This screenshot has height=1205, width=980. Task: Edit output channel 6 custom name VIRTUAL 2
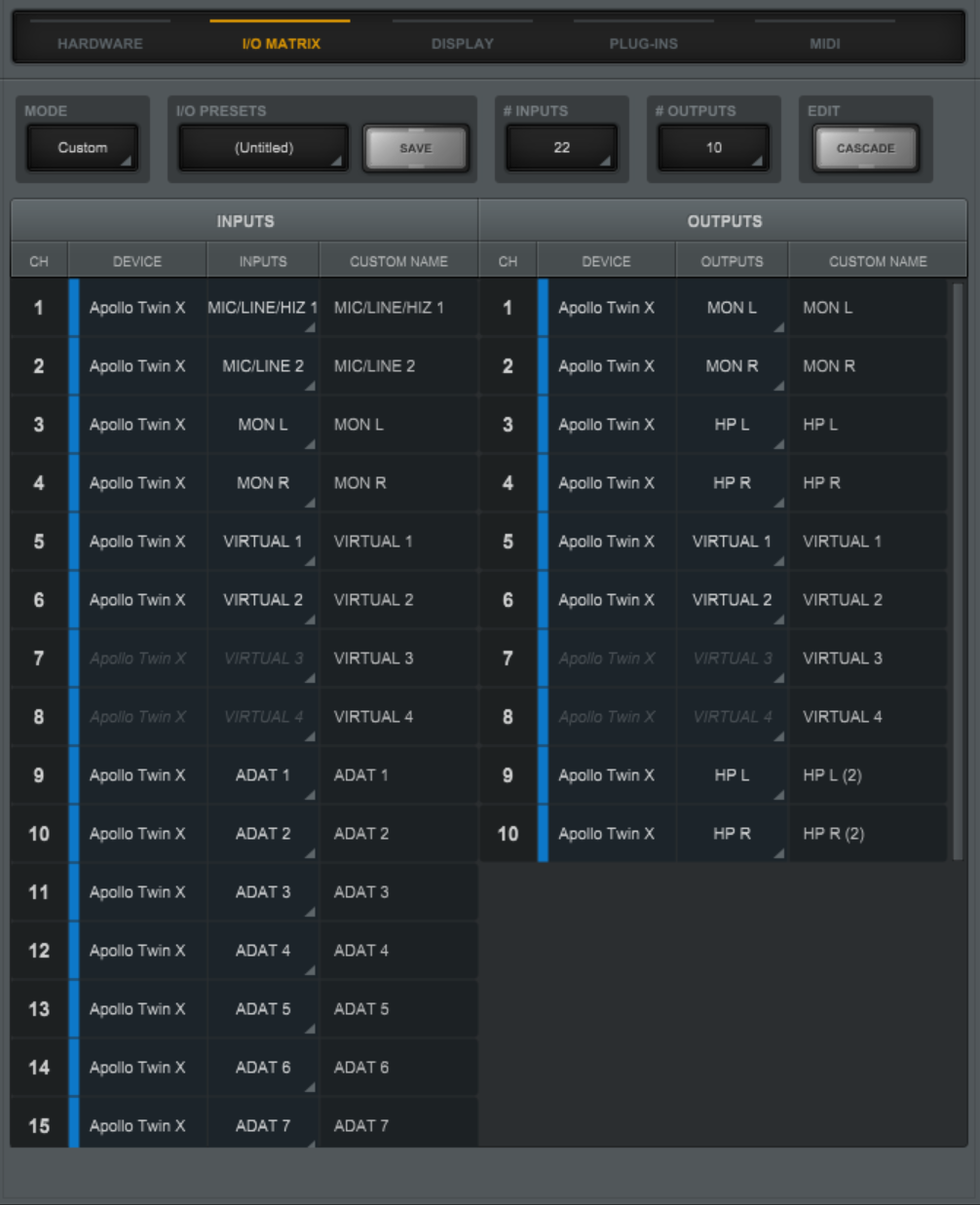(868, 600)
